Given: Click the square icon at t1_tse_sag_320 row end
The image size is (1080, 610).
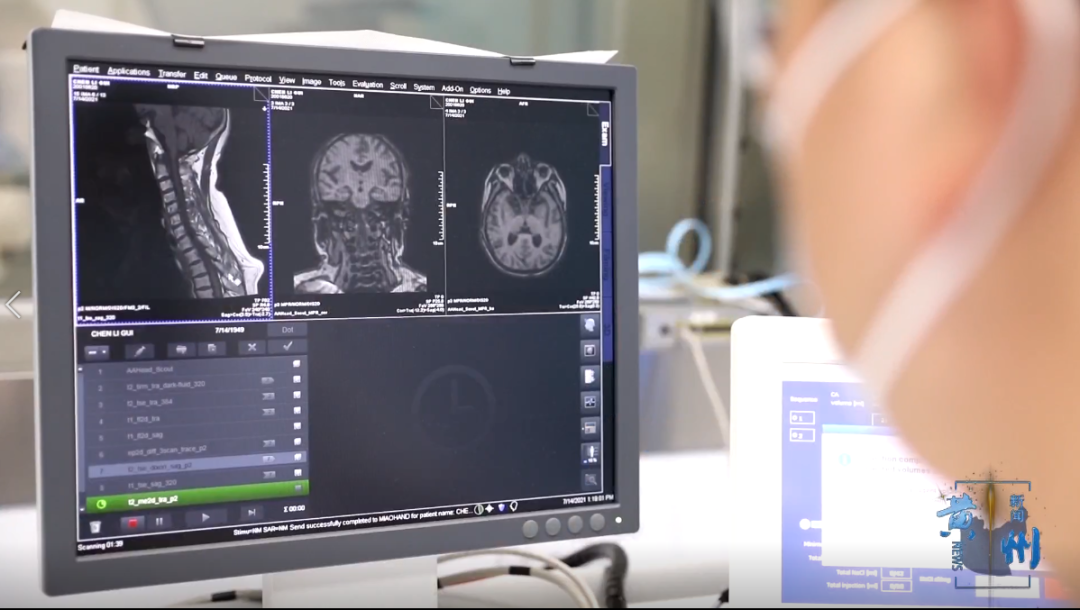Looking at the screenshot, I should (x=298, y=473).
